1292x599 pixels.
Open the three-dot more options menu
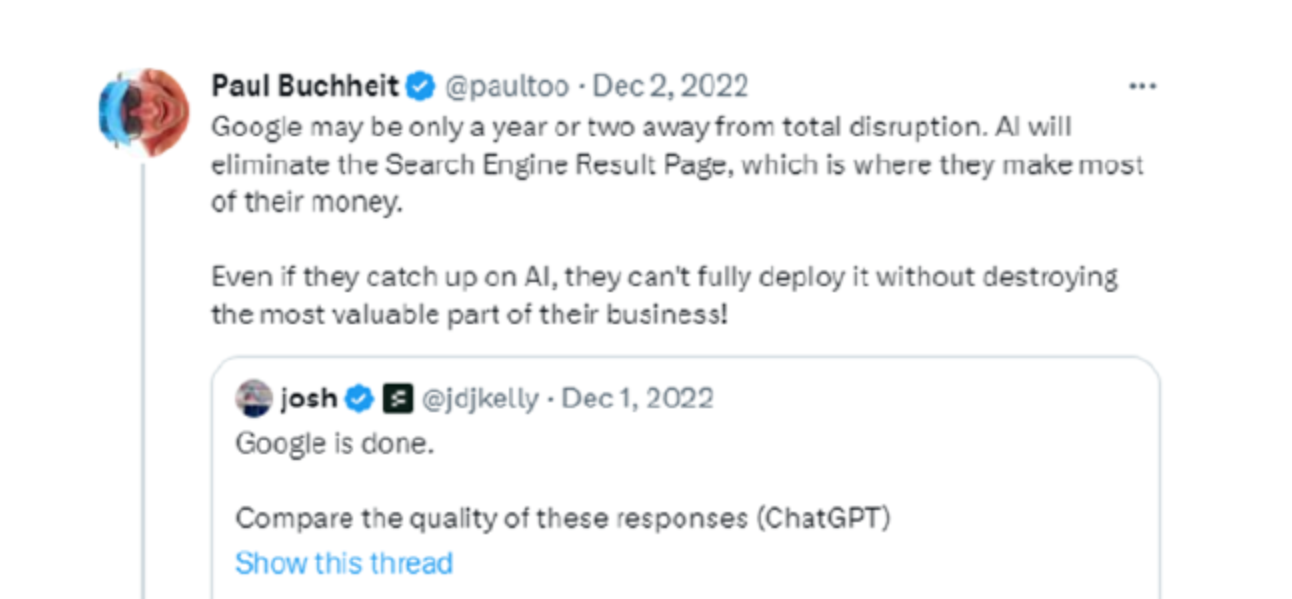tap(1142, 87)
